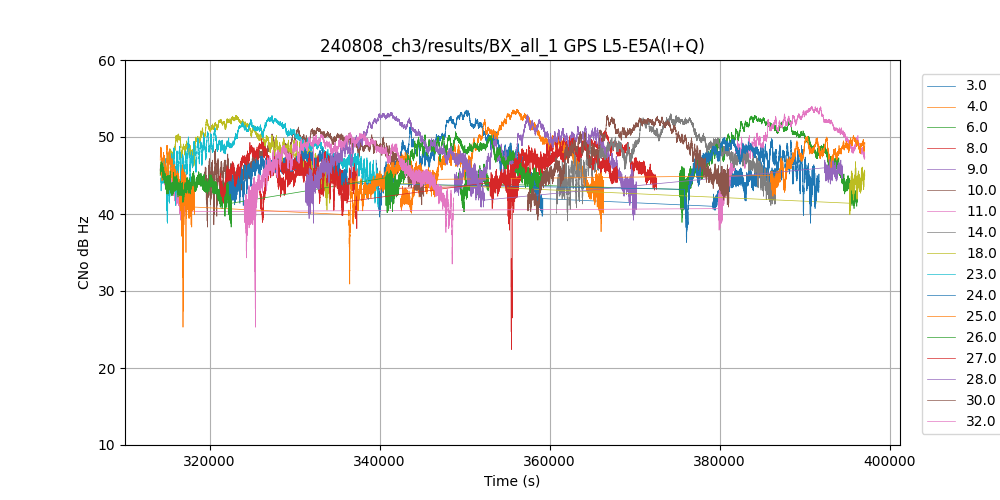
Task: Select legend entry 32.0
Action: click(x=980, y=421)
